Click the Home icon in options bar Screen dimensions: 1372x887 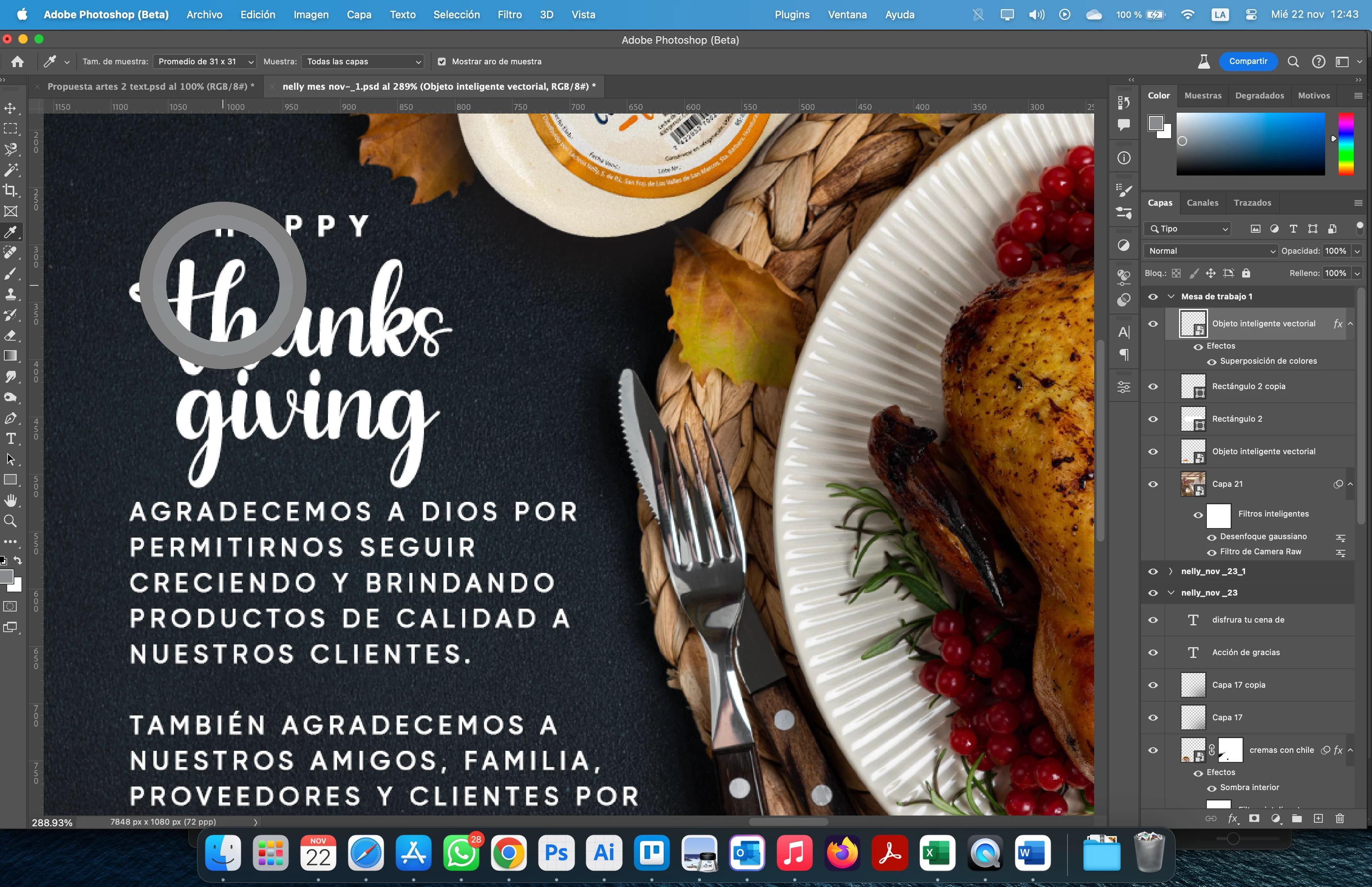click(18, 62)
